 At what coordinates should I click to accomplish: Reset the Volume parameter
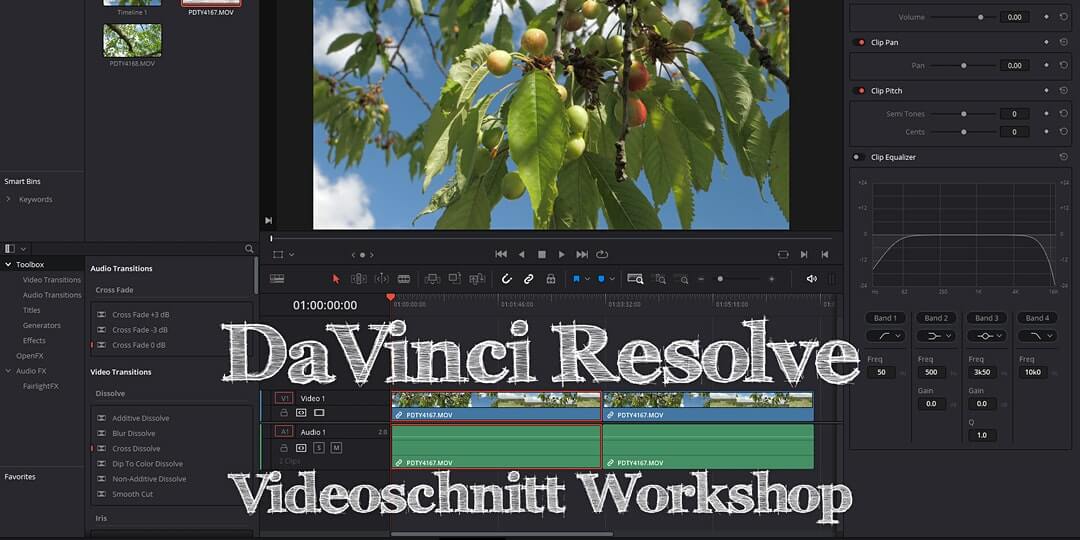point(1064,17)
